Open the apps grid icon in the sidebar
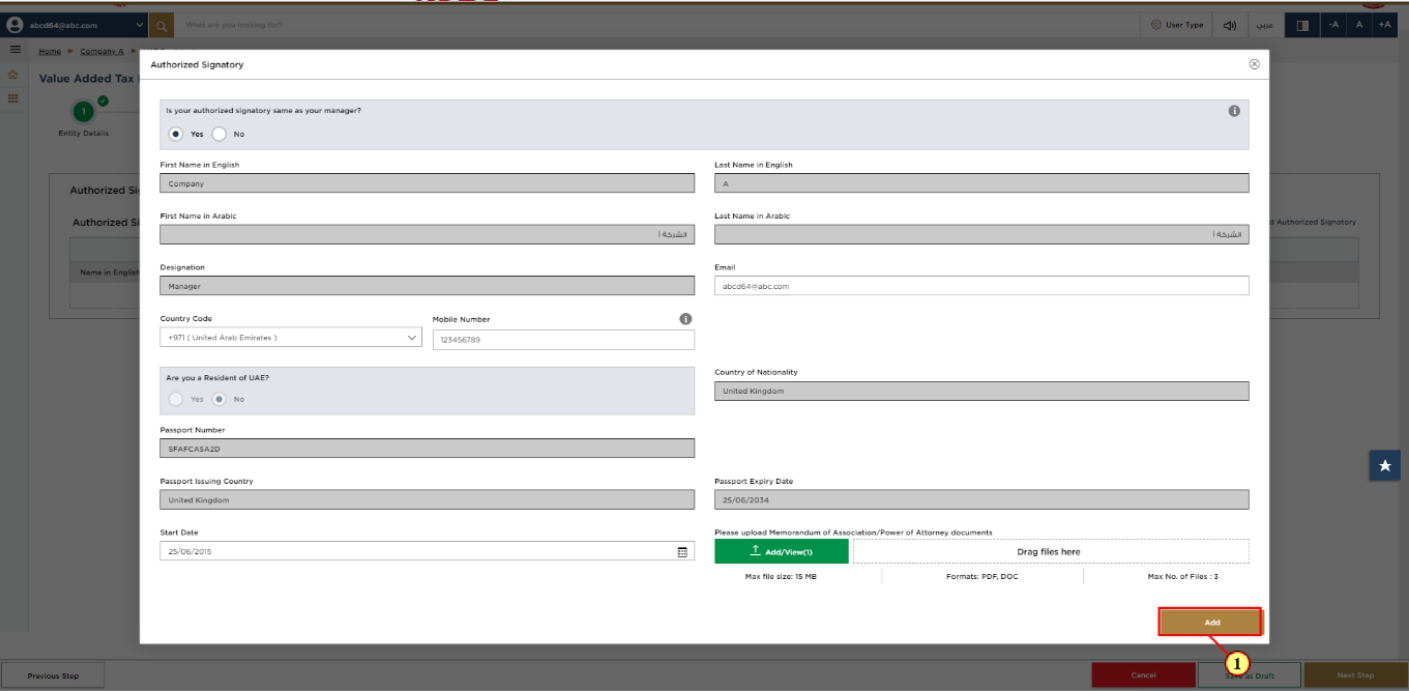 [x=13, y=98]
